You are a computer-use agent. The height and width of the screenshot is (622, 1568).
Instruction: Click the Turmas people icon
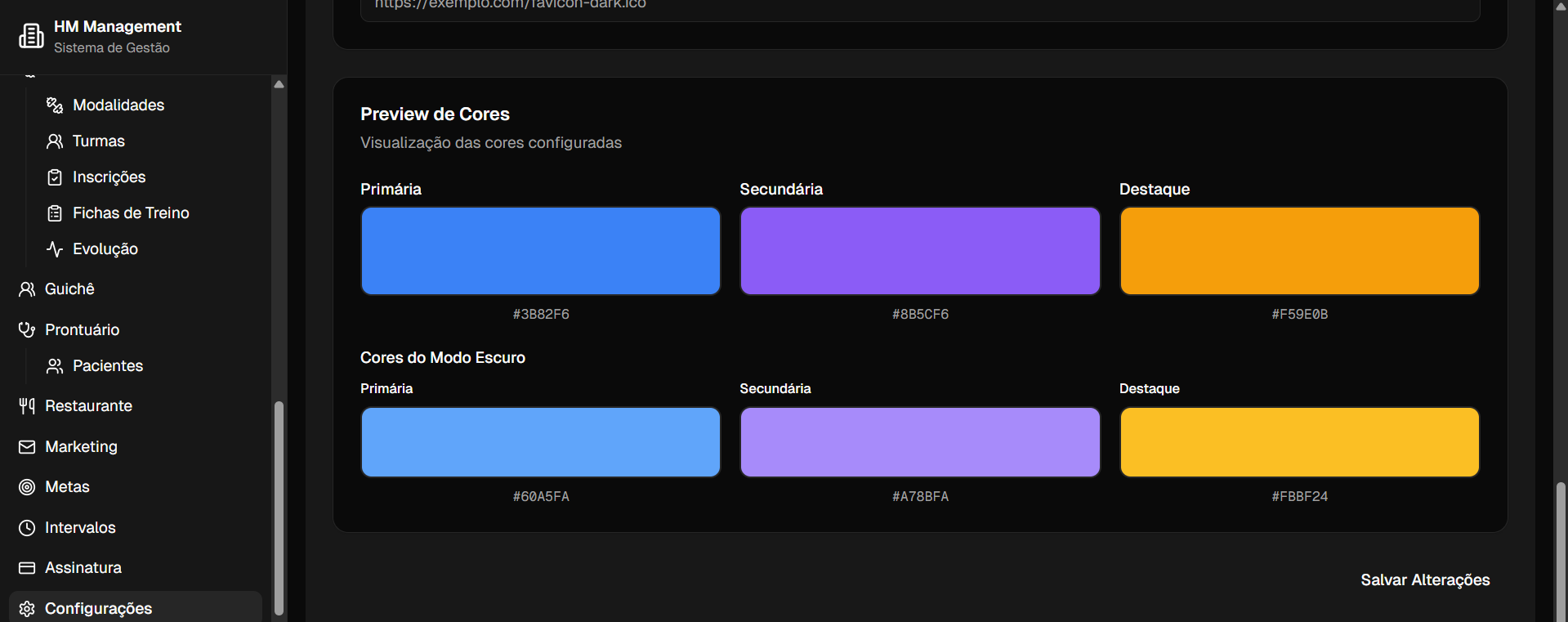coord(55,141)
